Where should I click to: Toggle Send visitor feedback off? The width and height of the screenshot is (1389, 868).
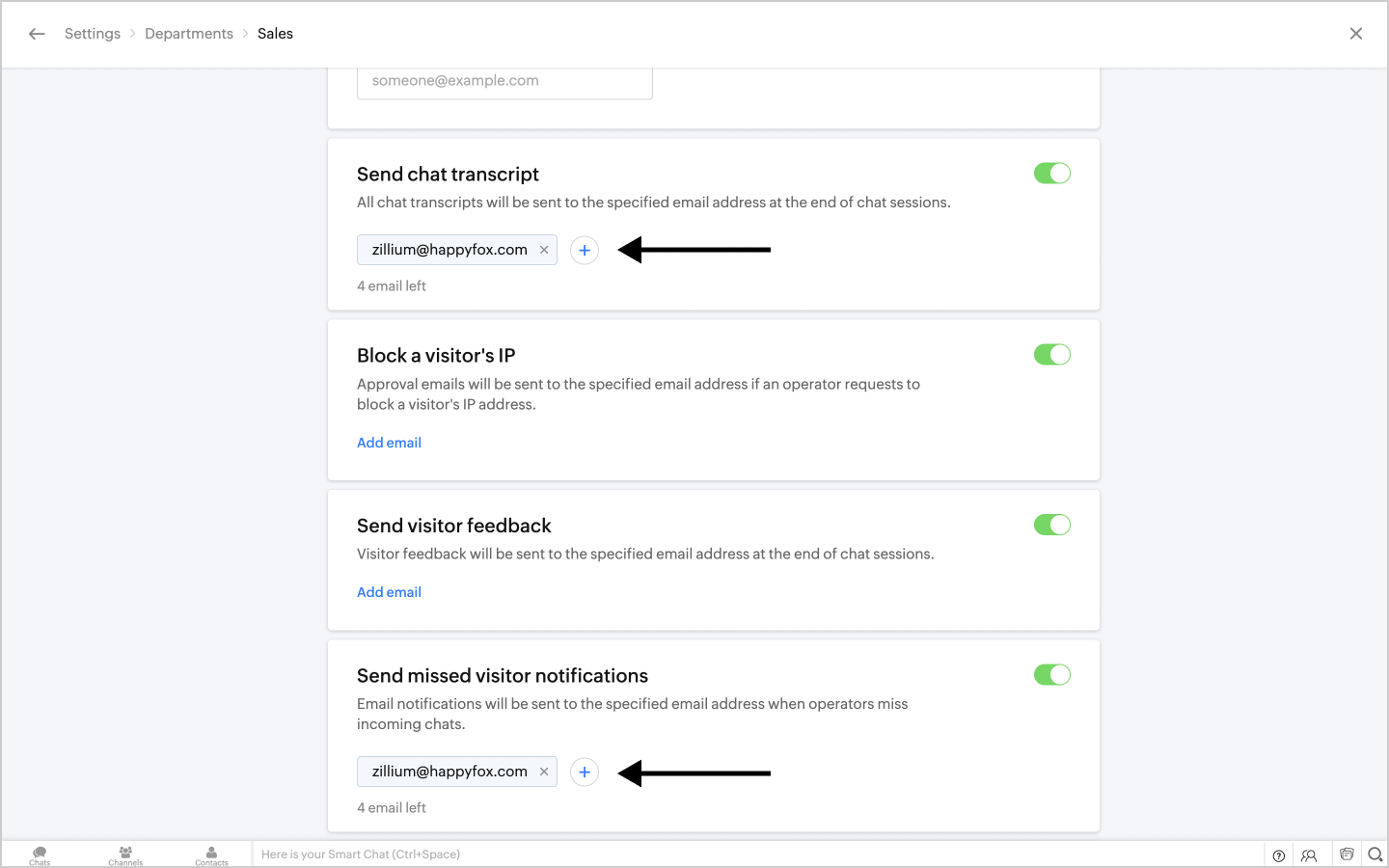(1052, 525)
